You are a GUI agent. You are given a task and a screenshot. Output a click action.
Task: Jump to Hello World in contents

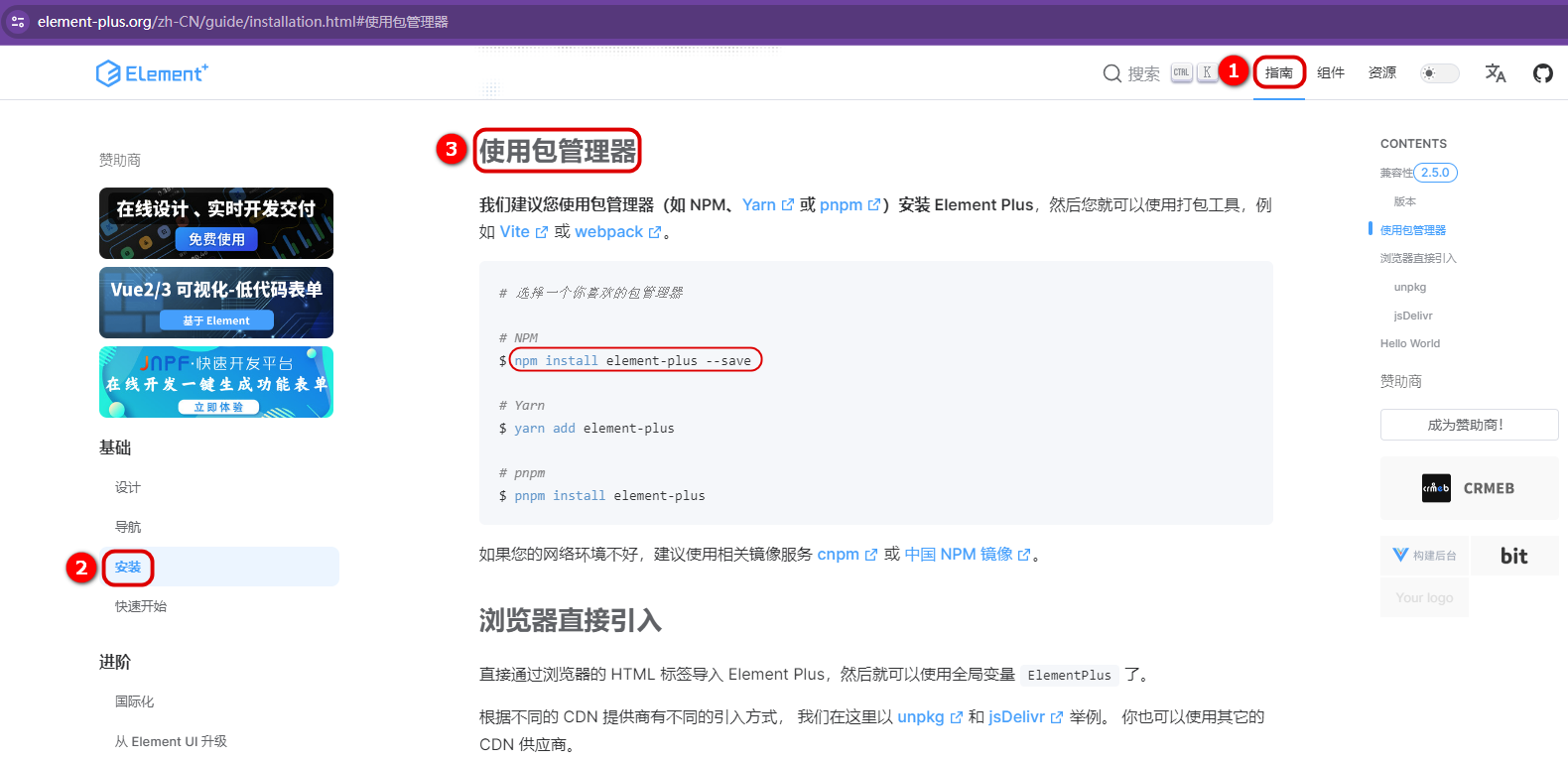coord(1410,343)
